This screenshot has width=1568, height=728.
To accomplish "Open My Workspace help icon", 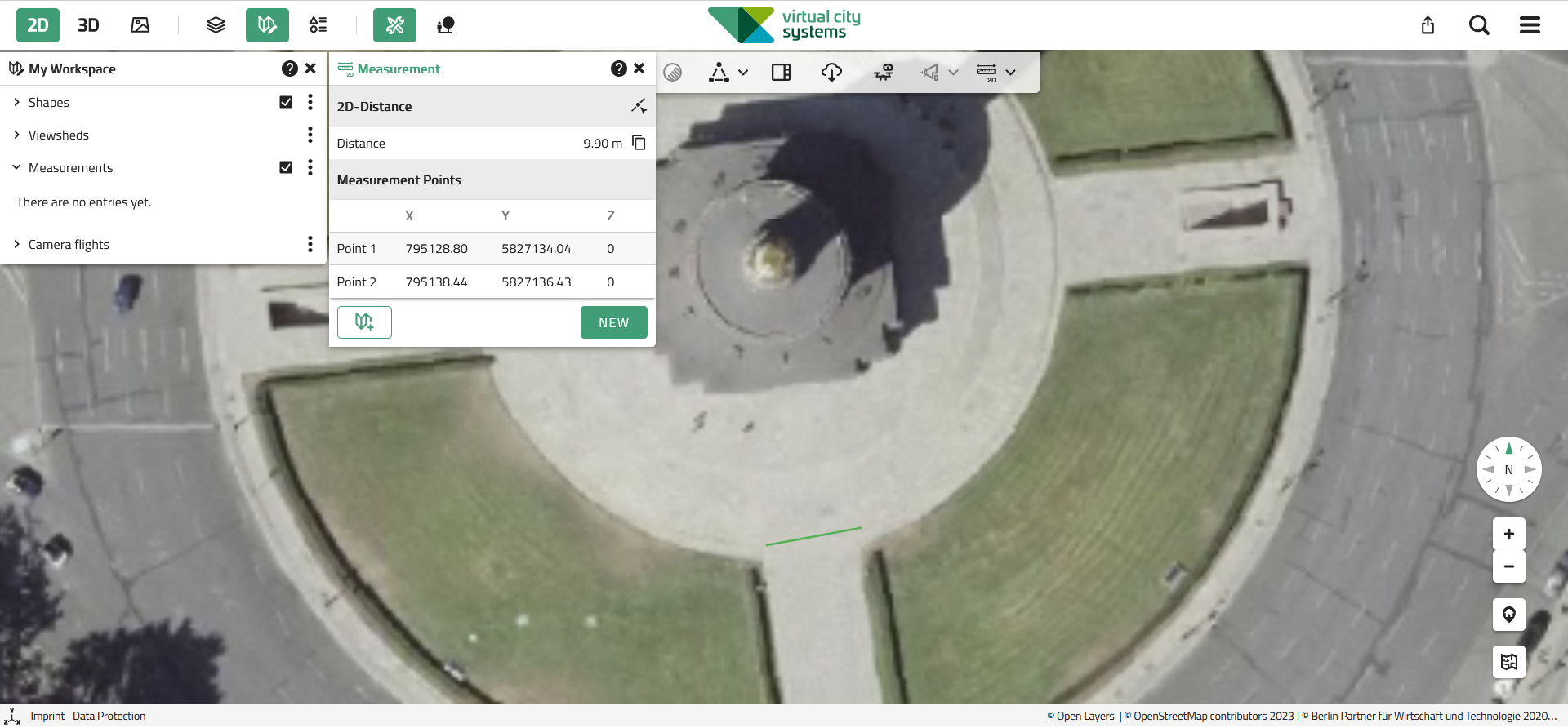I will (289, 69).
